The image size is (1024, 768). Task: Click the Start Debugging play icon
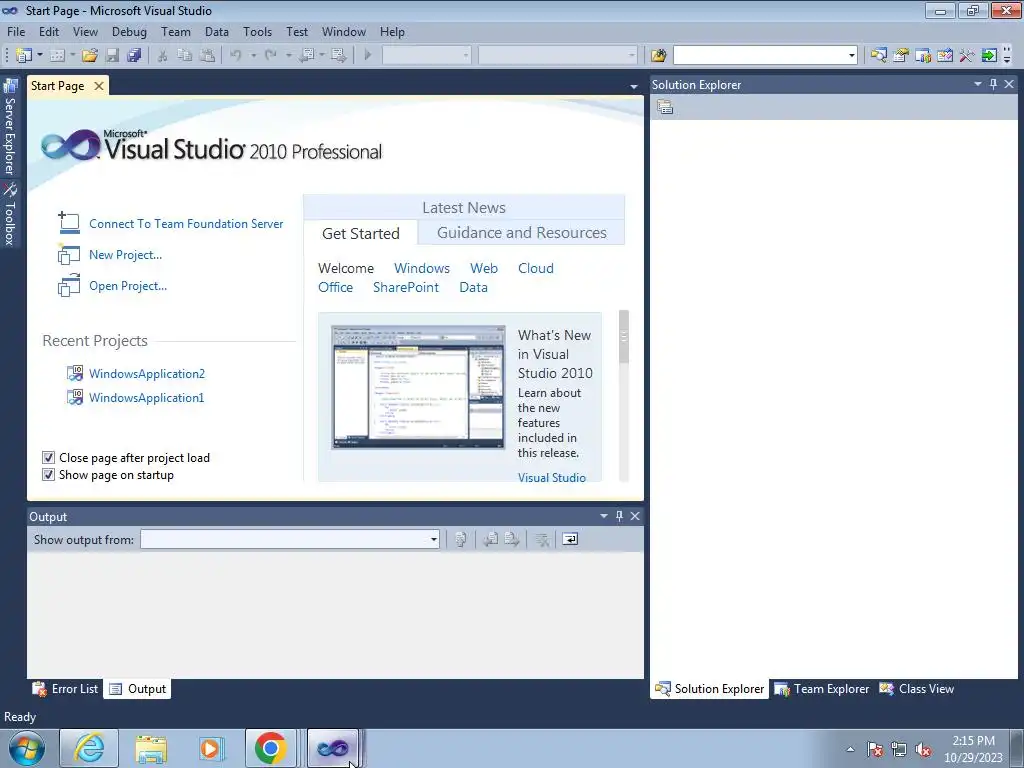click(x=368, y=56)
